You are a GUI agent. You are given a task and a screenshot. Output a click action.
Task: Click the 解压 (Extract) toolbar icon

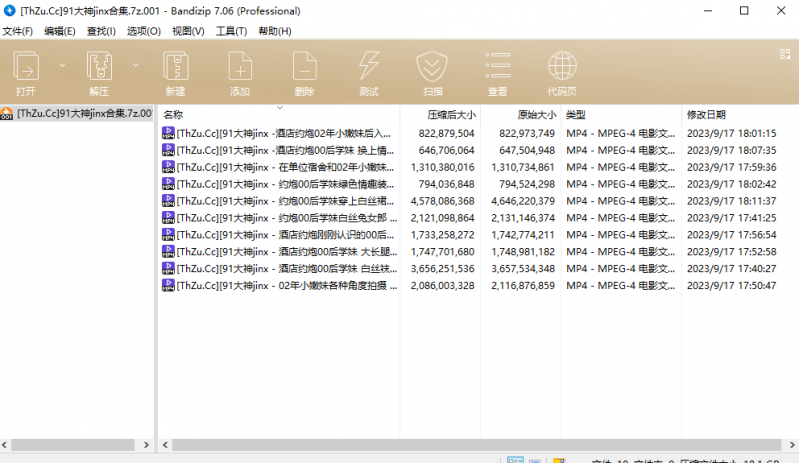click(99, 66)
